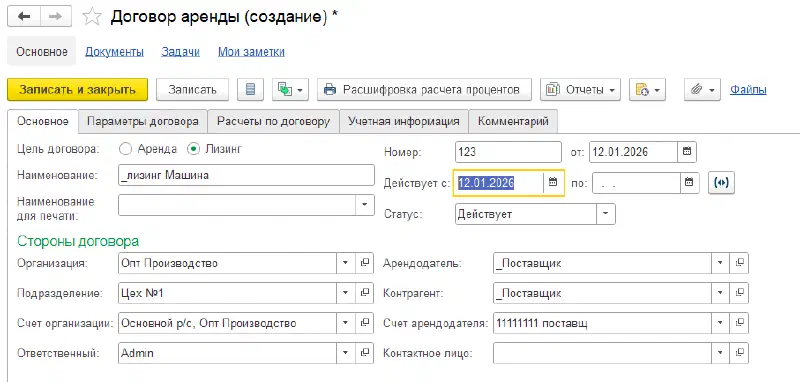This screenshot has height=382, width=800.
Task: Add form to favorites with star icon
Action: 92,17
